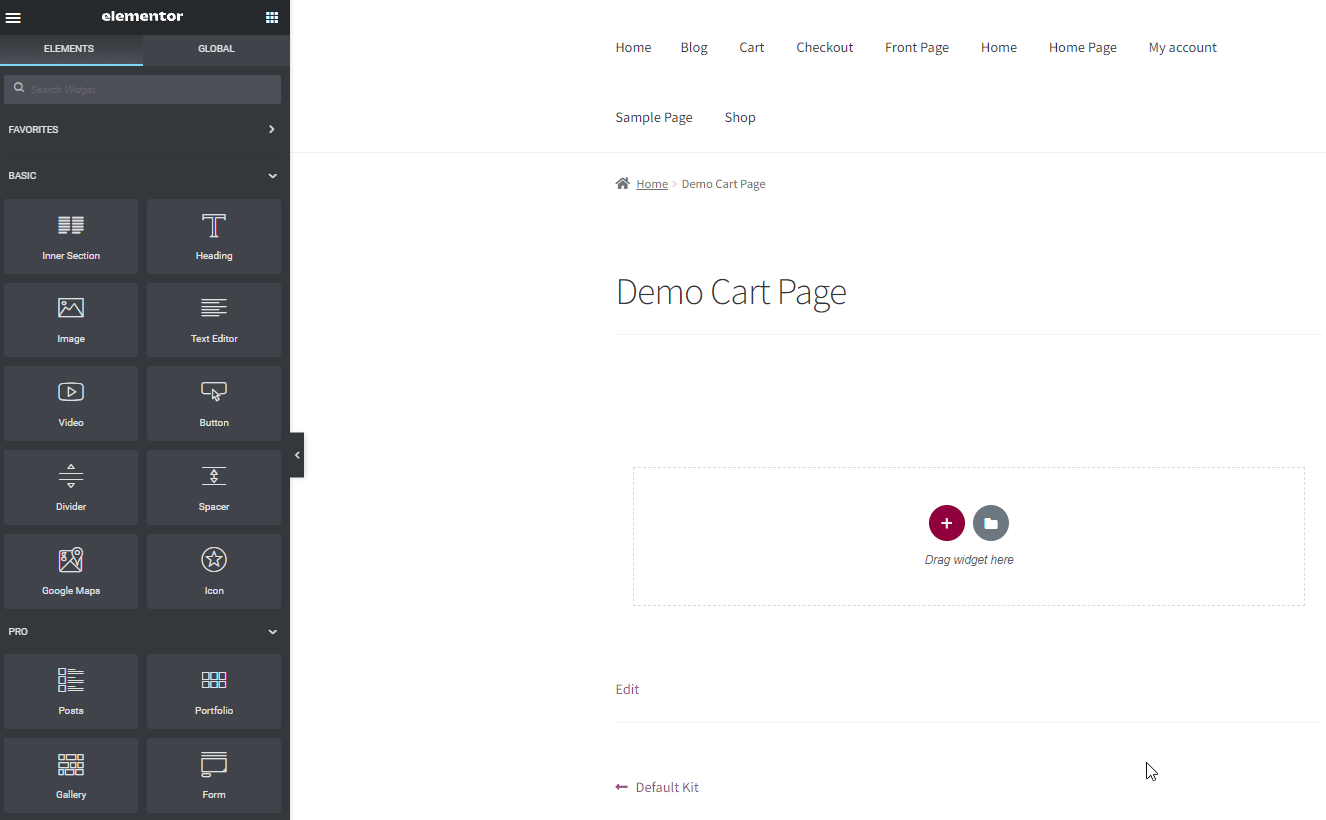Select the Video widget
The height and width of the screenshot is (820, 1326).
[x=71, y=403]
